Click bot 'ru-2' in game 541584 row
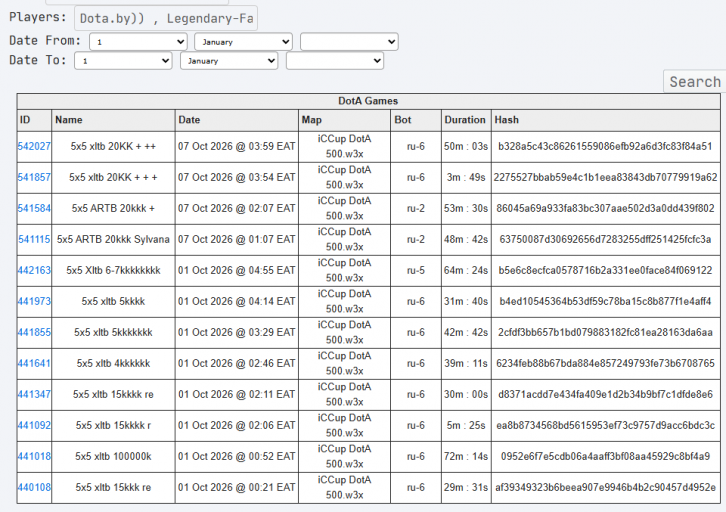This screenshot has width=726, height=512. 416,208
